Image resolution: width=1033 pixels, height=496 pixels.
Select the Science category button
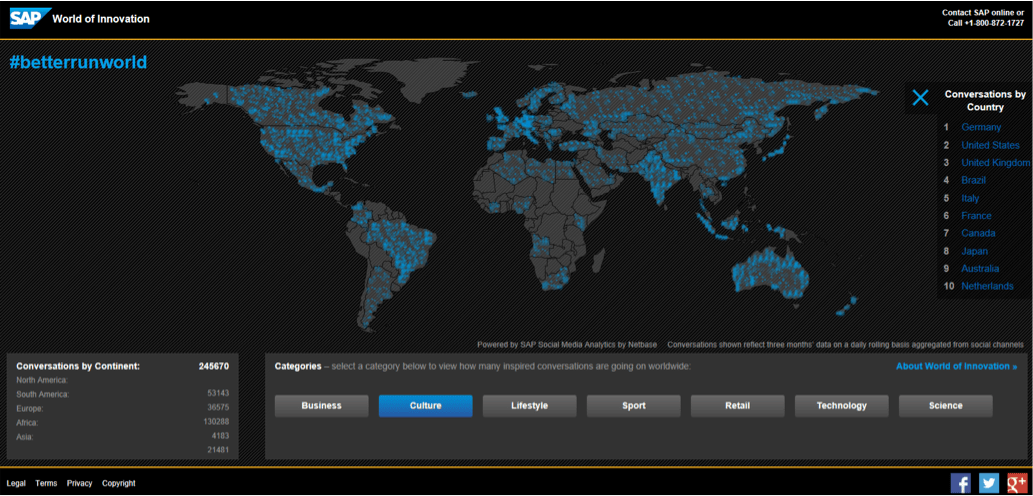pos(946,406)
